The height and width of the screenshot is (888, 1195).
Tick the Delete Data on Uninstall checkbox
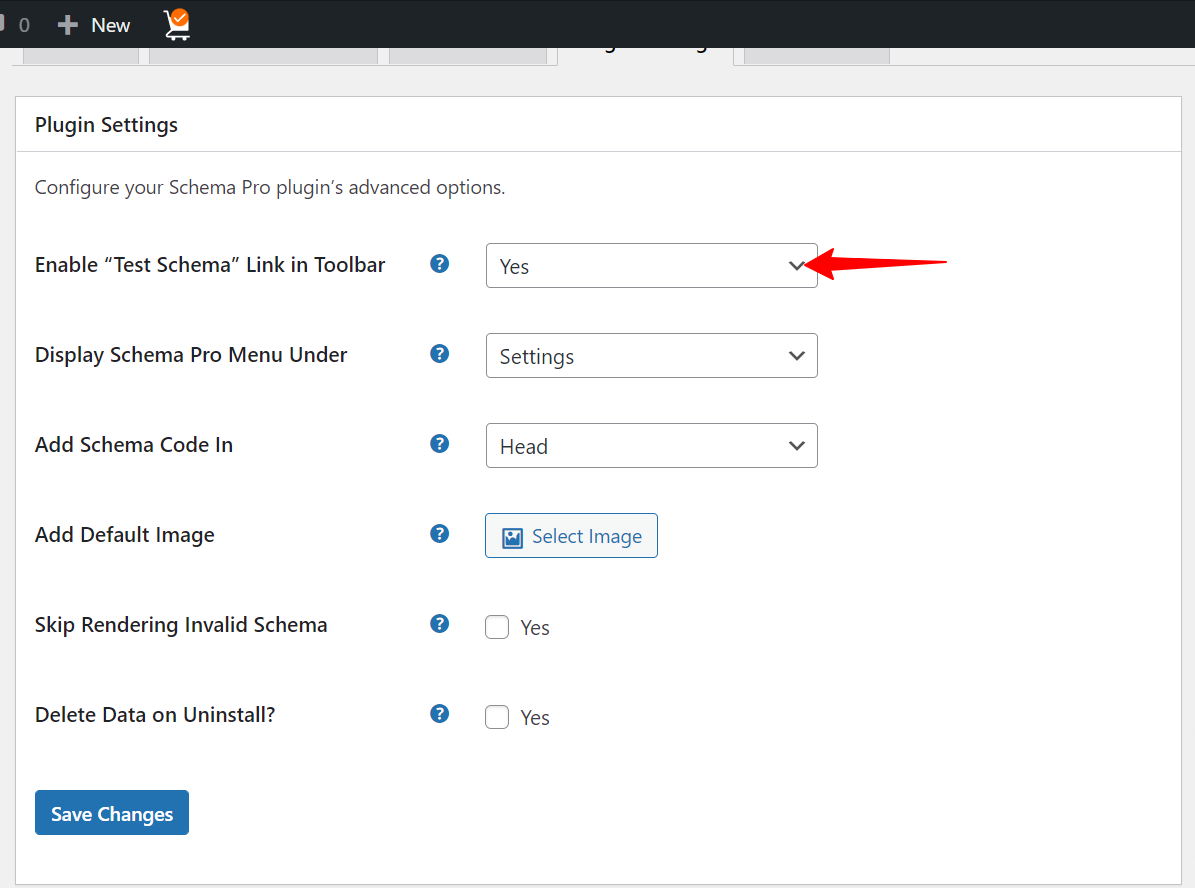click(x=497, y=717)
